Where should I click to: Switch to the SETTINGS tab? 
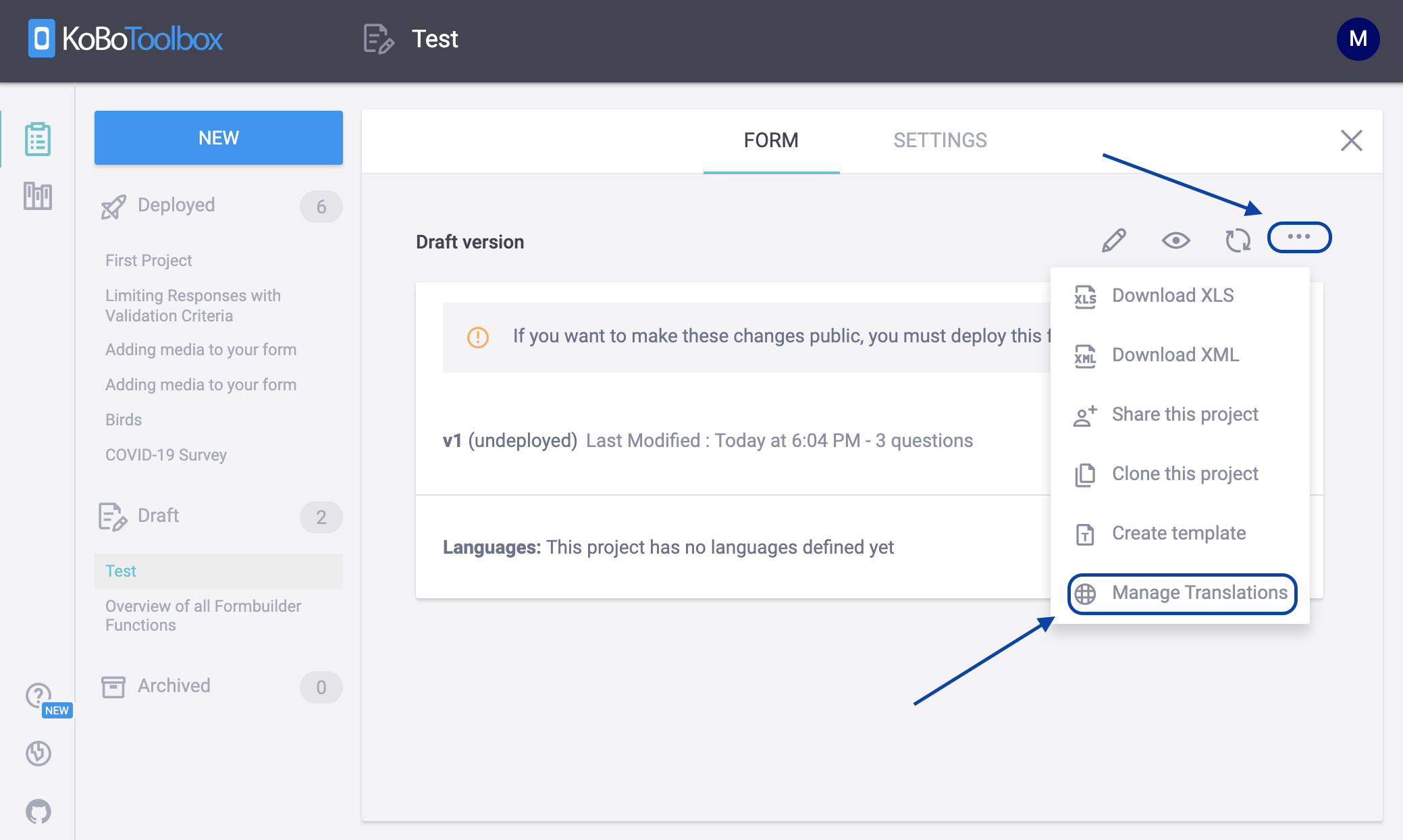(x=940, y=140)
